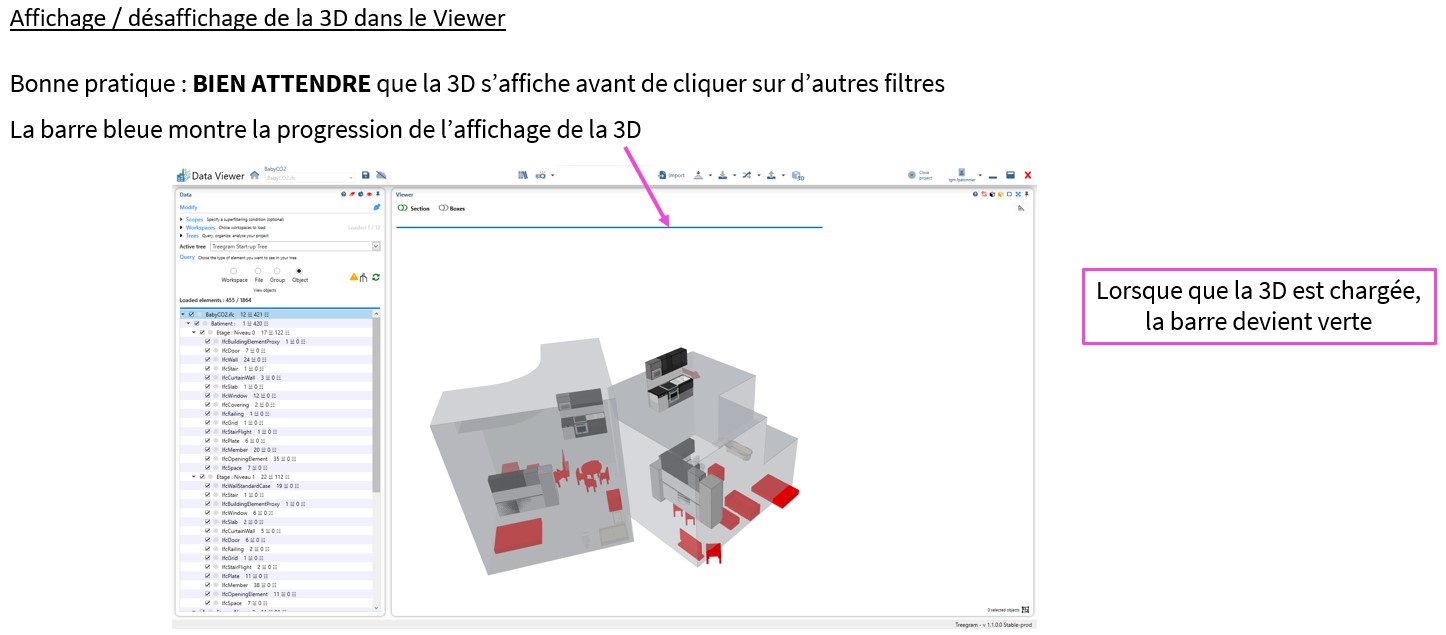Click the orange warning triangle icon
1446x635 pixels.
click(x=354, y=277)
